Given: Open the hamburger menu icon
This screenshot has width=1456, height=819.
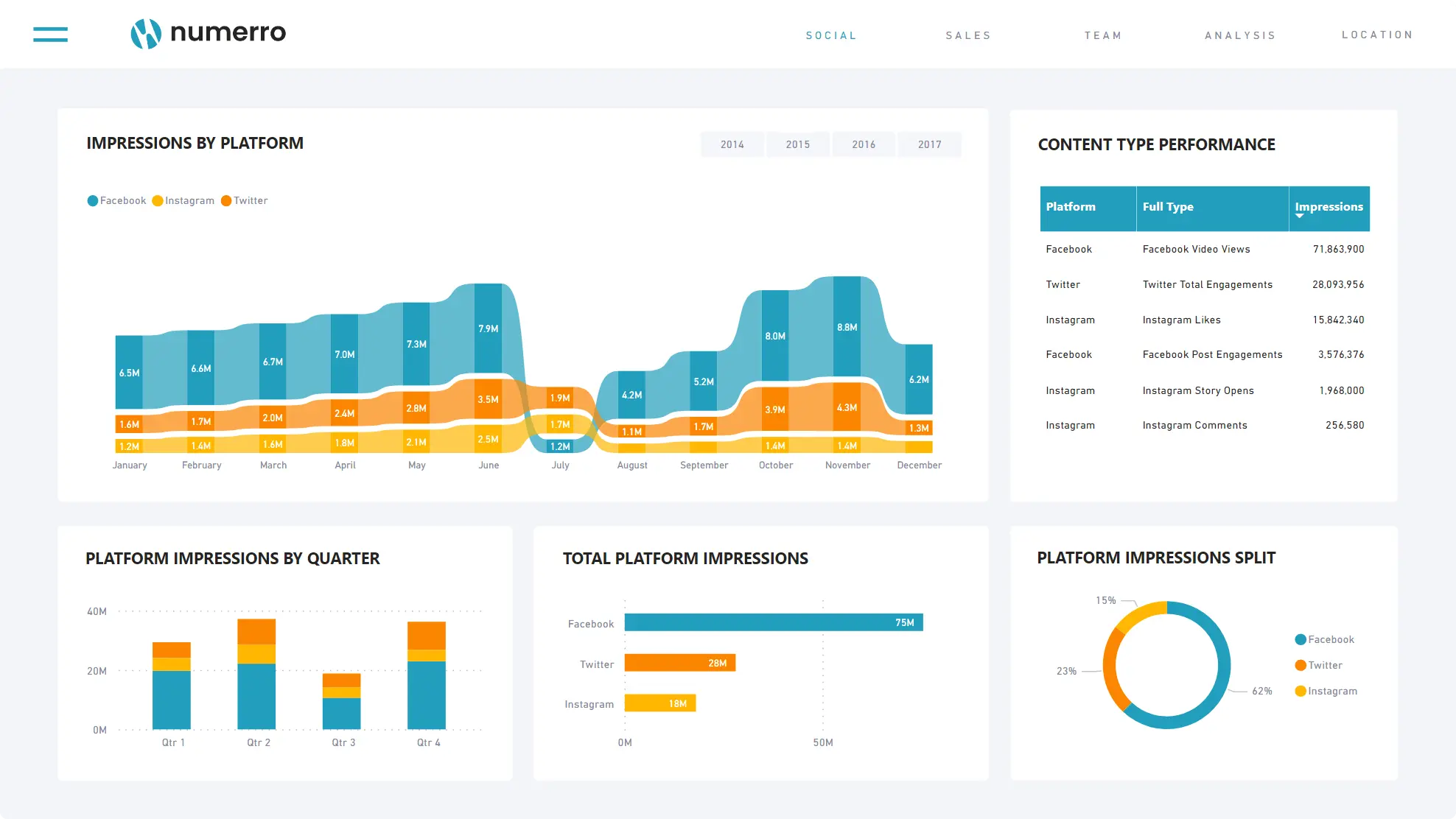Looking at the screenshot, I should click(50, 34).
